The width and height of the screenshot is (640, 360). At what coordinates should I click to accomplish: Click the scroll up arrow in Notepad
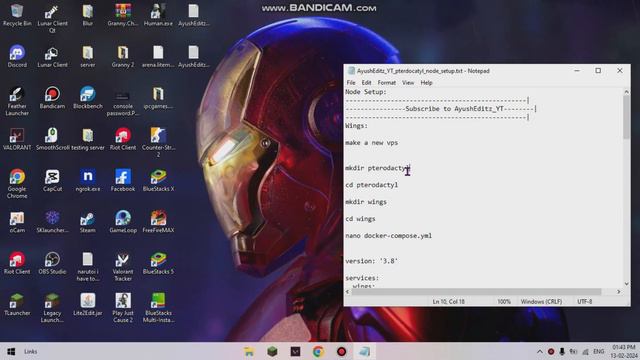tap(626, 92)
